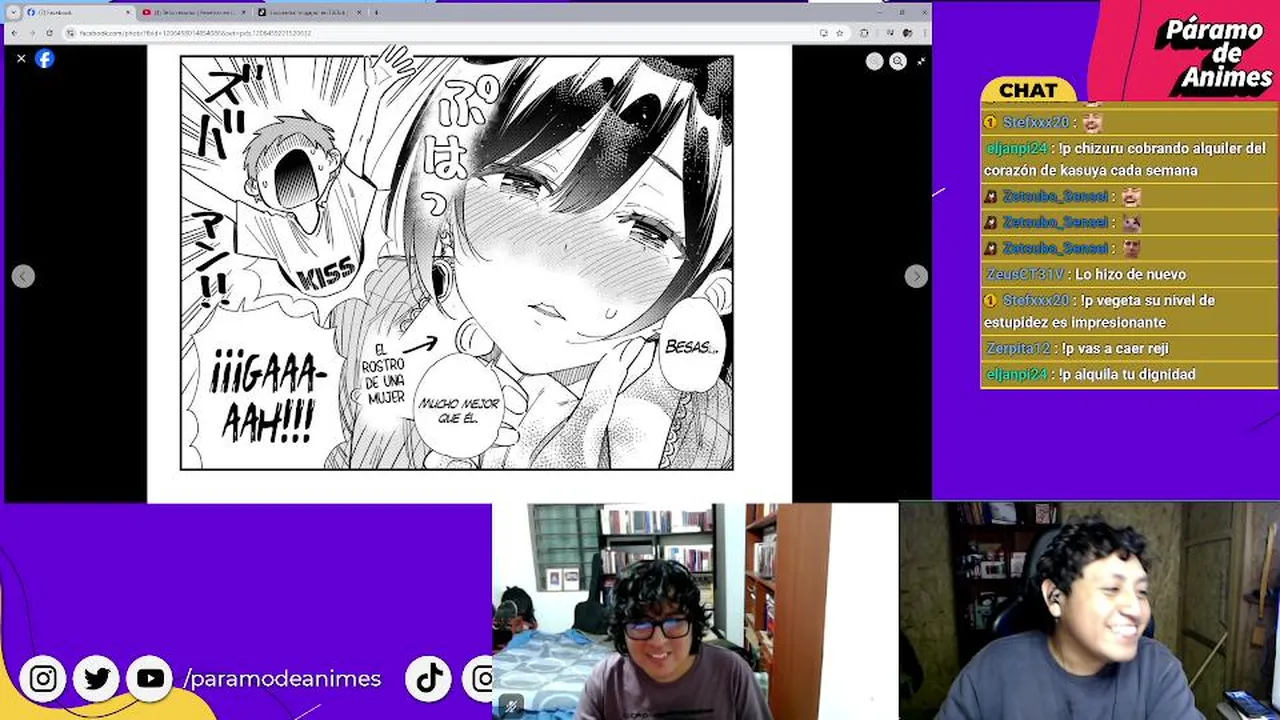Click the CHAT header label
1280x720 pixels.
coord(1028,91)
